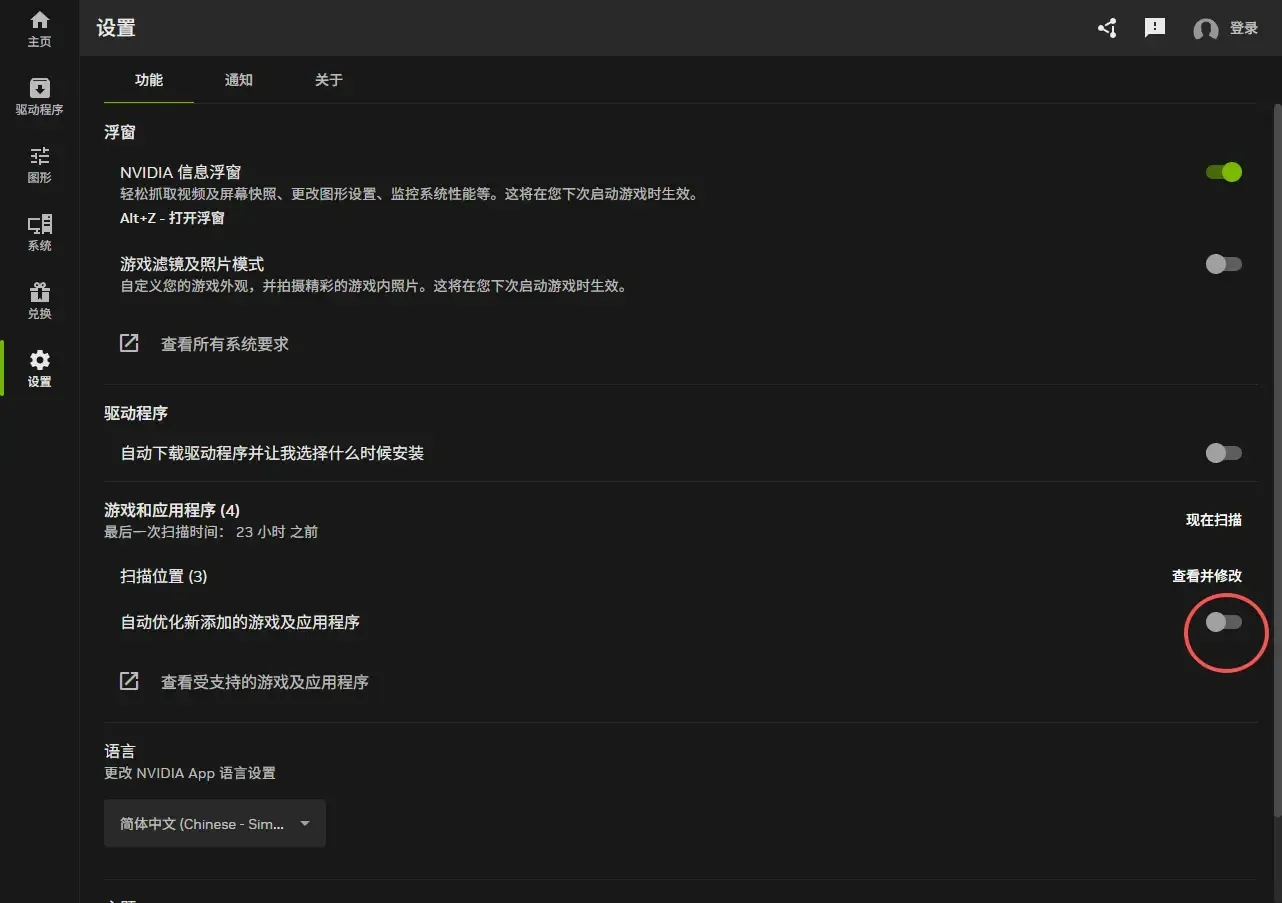
Task: Click the user avatar icon beside 登录
Action: coord(1206,29)
